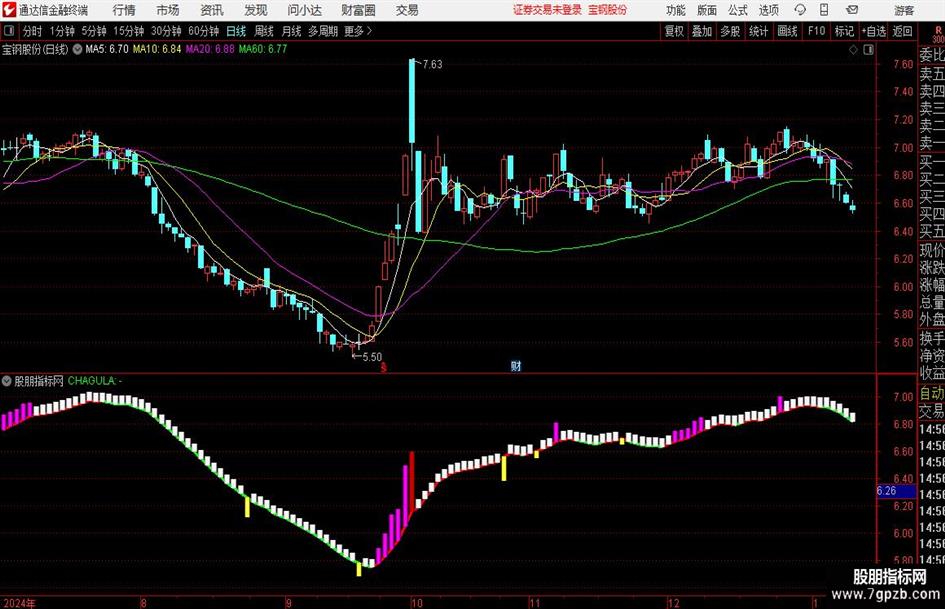The image size is (945, 609).
Task: Open the 版面 menu
Action: pyautogui.click(x=706, y=10)
